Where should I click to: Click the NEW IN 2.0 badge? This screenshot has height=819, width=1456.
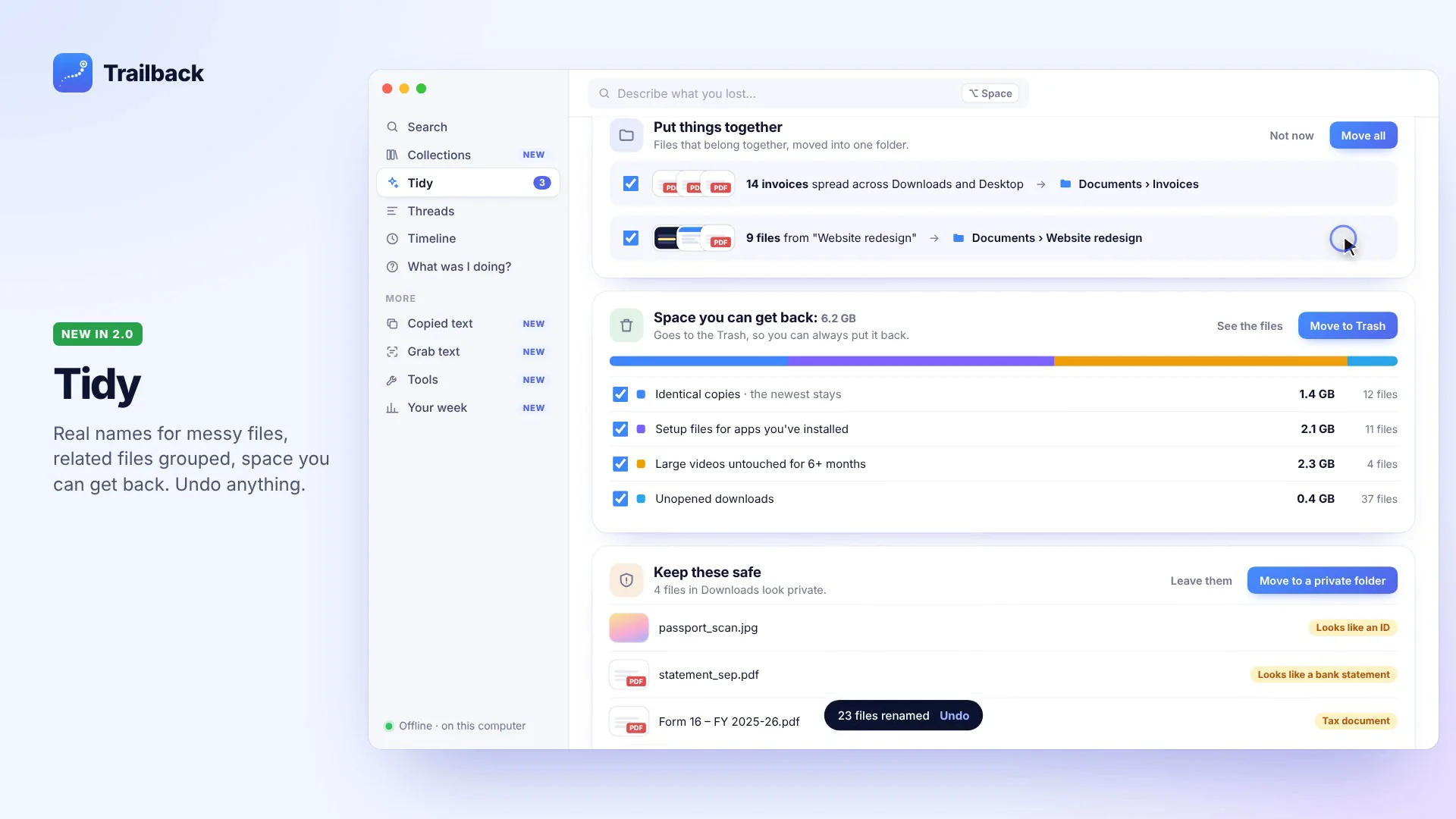click(98, 334)
